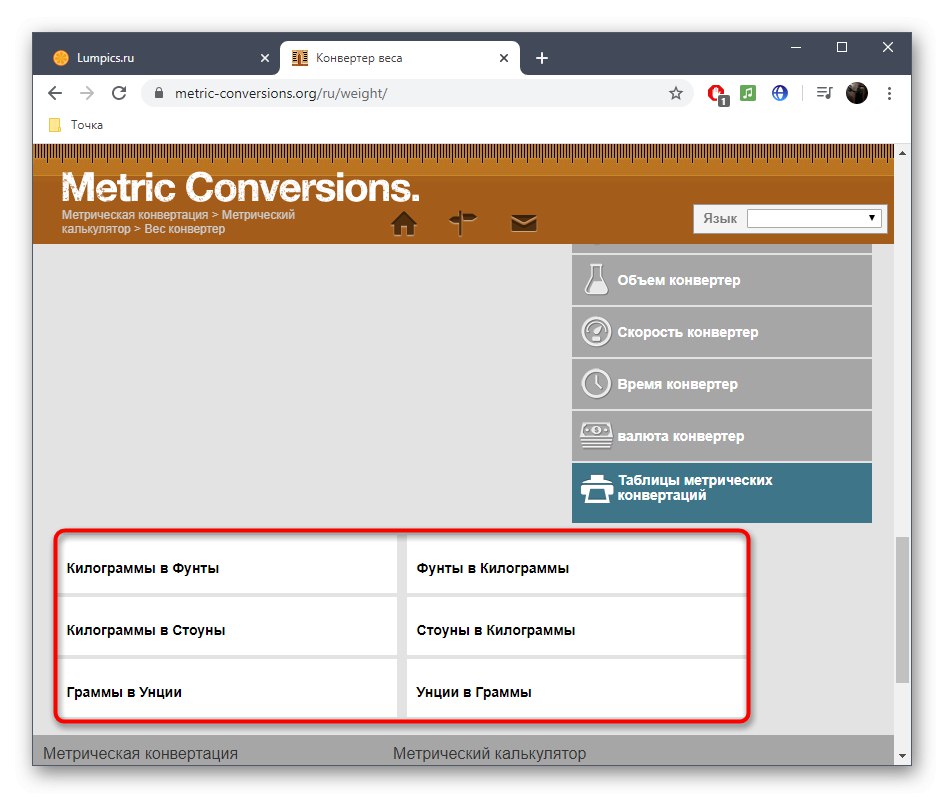Open a new tab with plus button
Viewport: 944px width, 798px height.
point(542,58)
